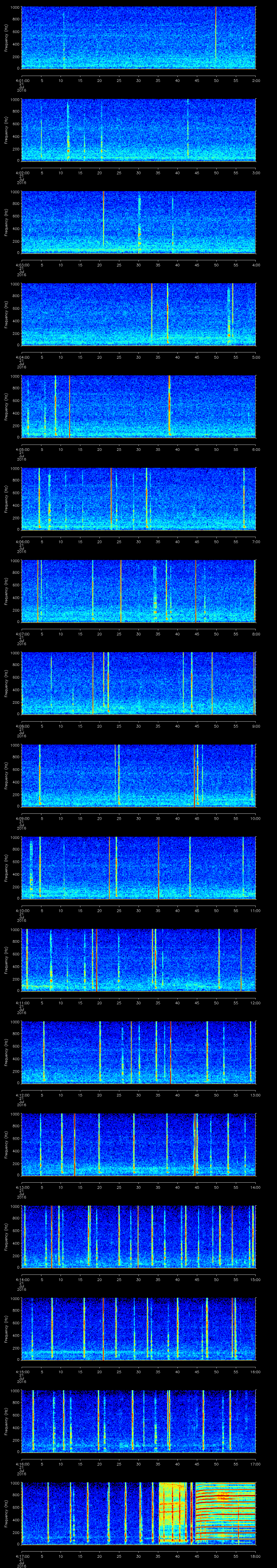Screen dimensions: 277x1568
Task: Select the spectrogram plot above the 4:01:00 label
Action: coord(138,38)
